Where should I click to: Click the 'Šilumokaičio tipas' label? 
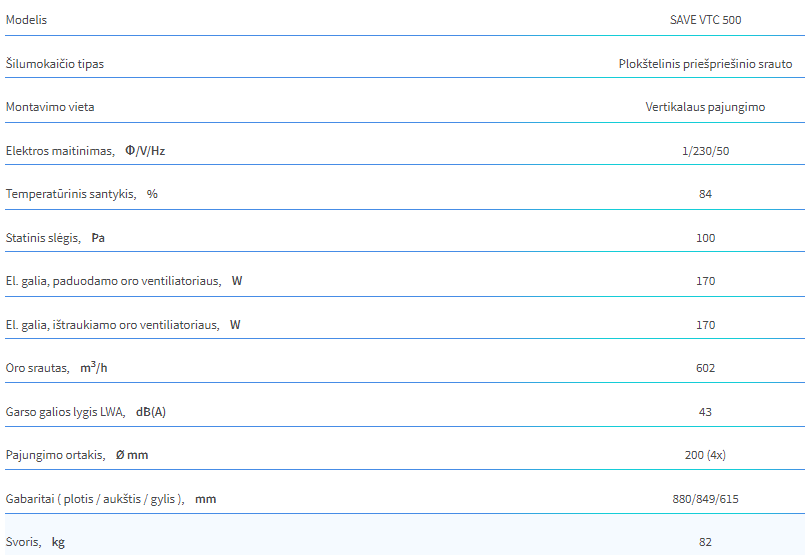pyautogui.click(x=55, y=64)
